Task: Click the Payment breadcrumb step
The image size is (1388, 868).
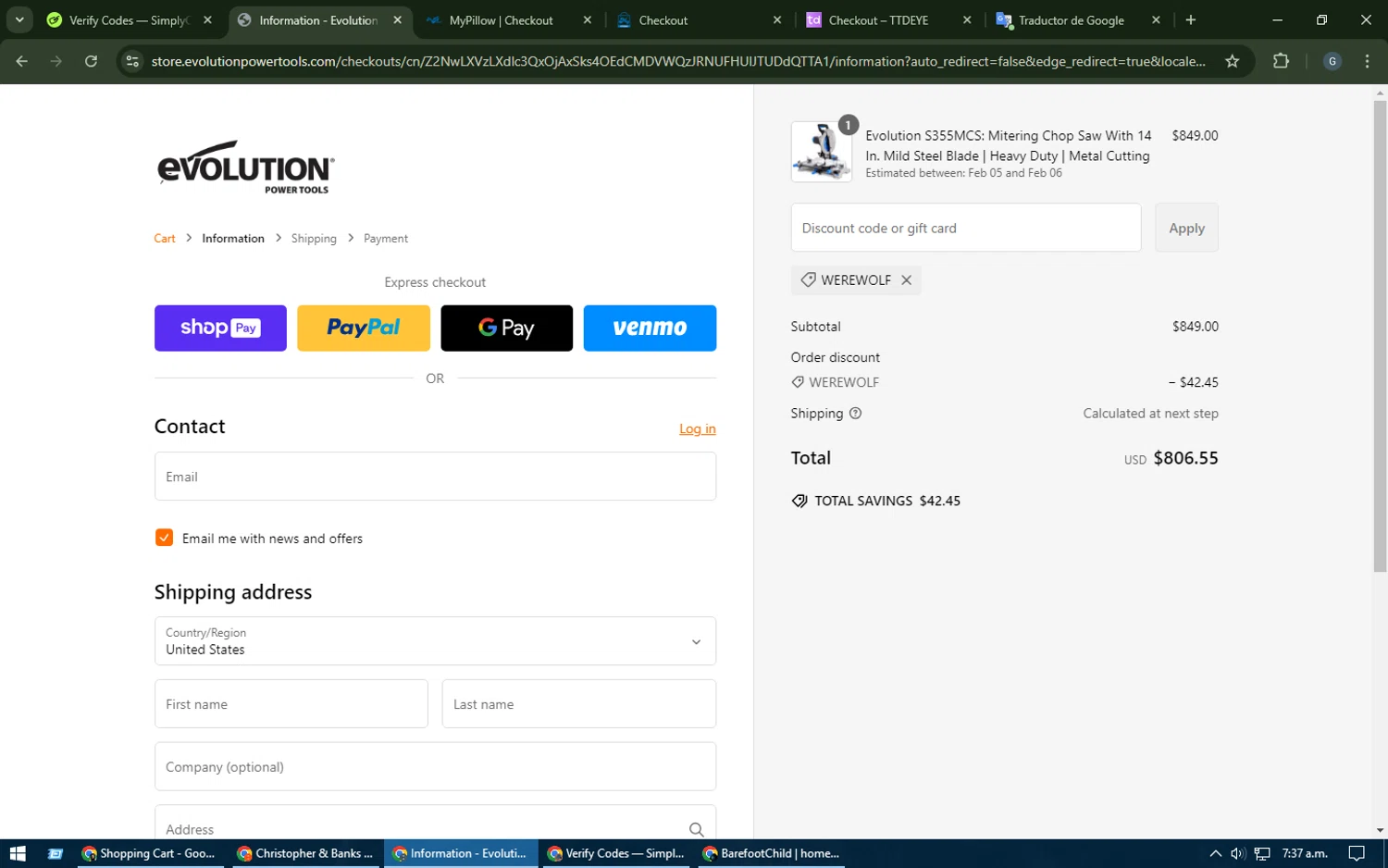Action: (386, 238)
